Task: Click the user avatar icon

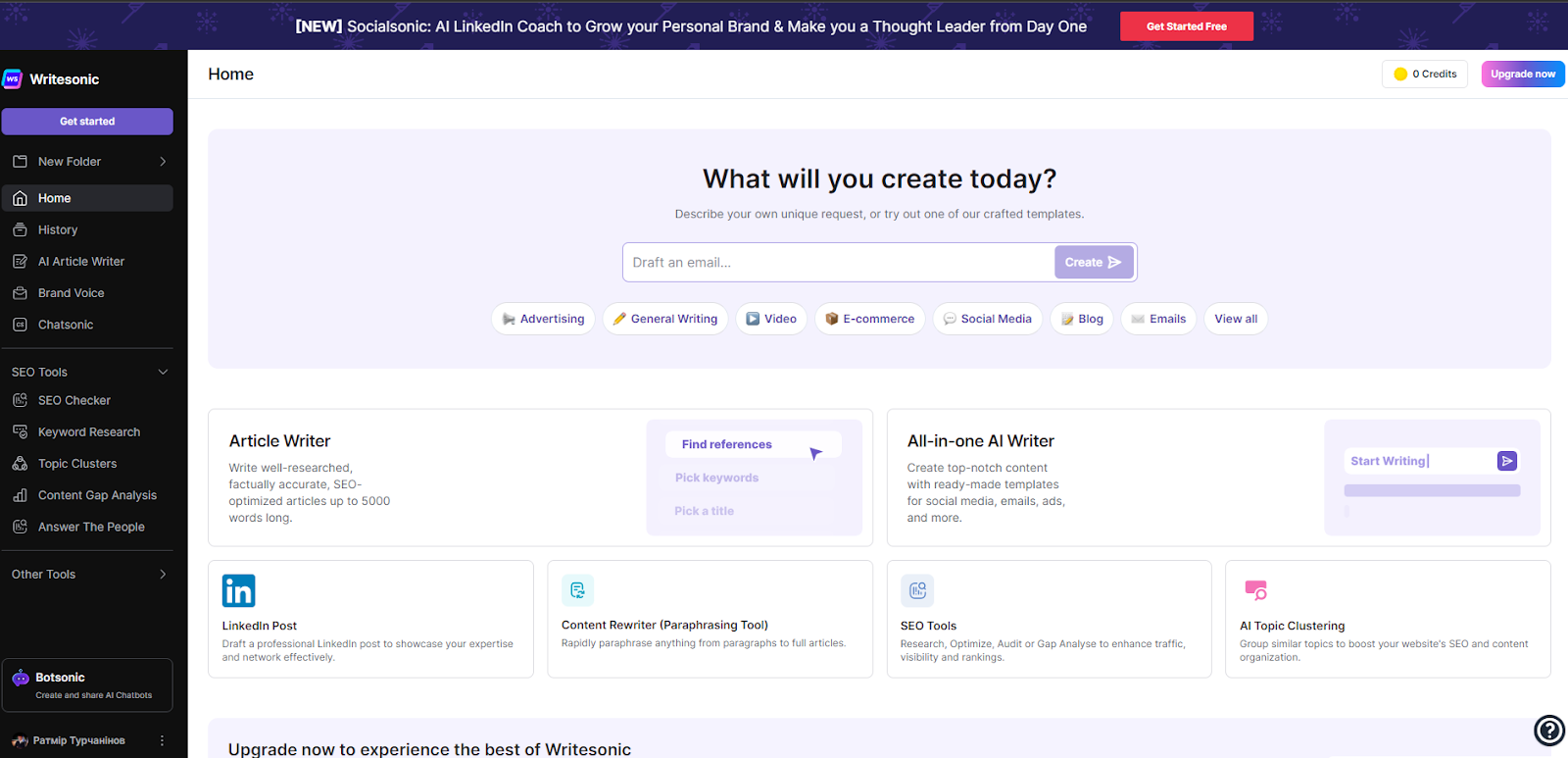Action: (x=20, y=740)
